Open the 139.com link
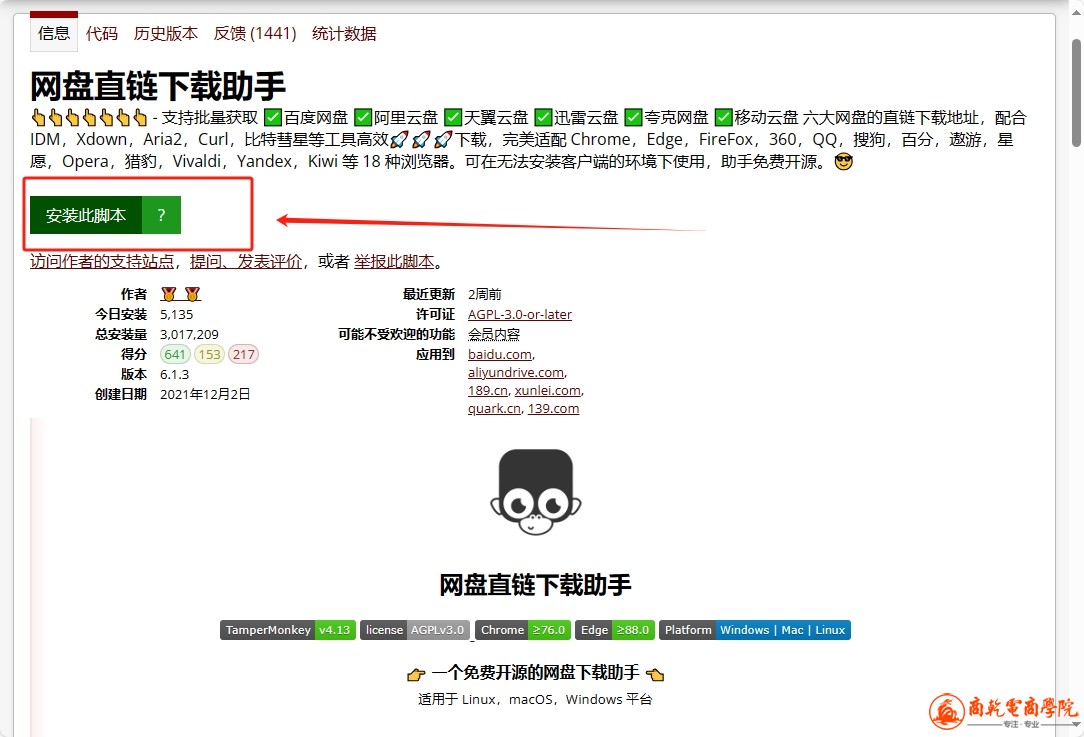Viewport: 1084px width, 737px height. coord(554,409)
